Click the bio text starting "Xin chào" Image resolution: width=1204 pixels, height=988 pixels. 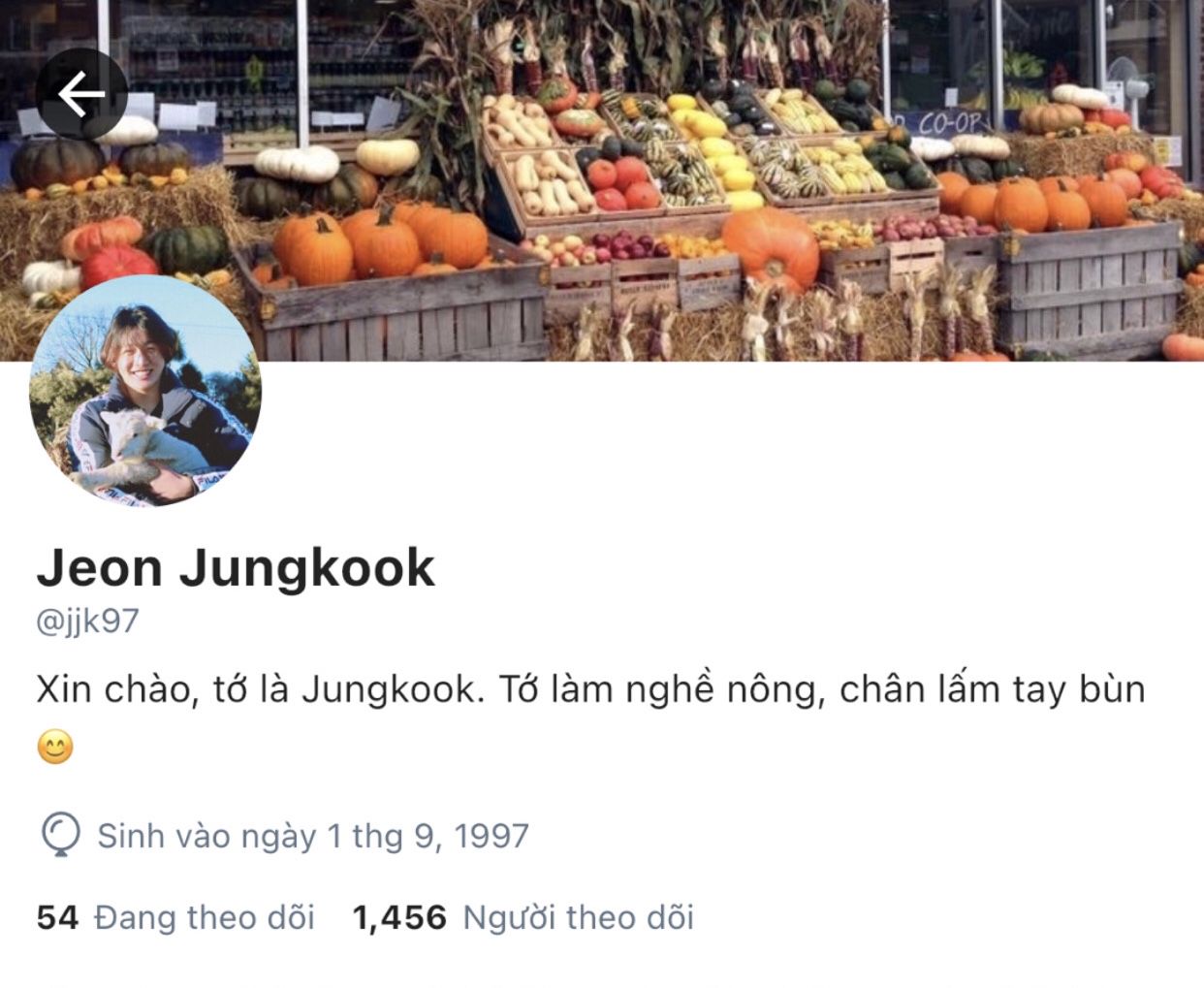click(590, 689)
